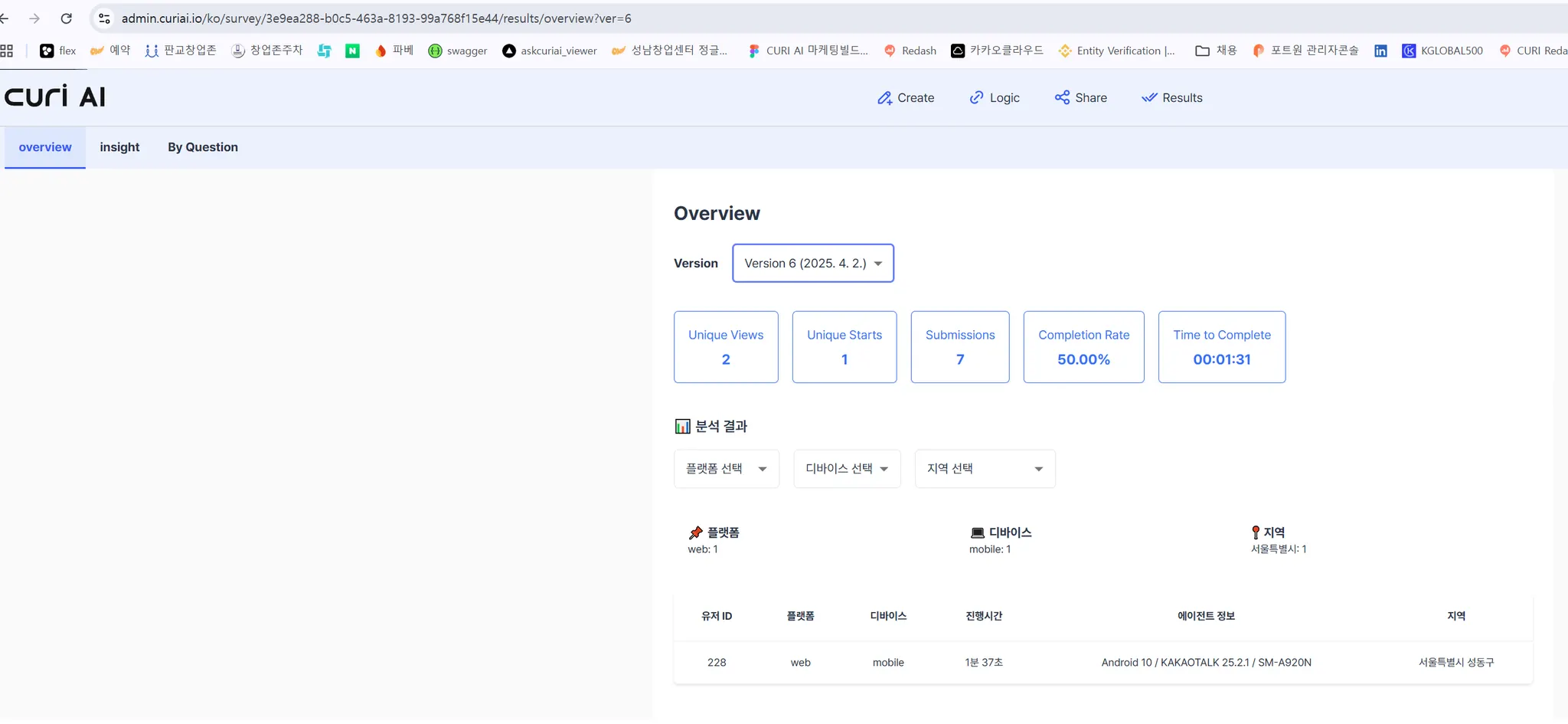Open the 플랫폼 선택 dropdown
This screenshot has height=724, width=1568.
[727, 469]
